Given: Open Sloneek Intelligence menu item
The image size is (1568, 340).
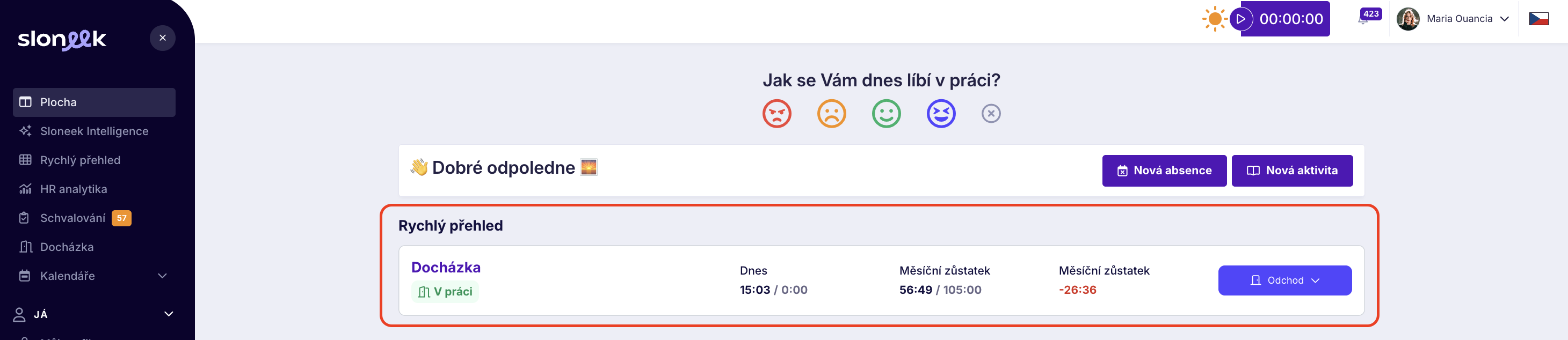Looking at the screenshot, I should pos(94,131).
